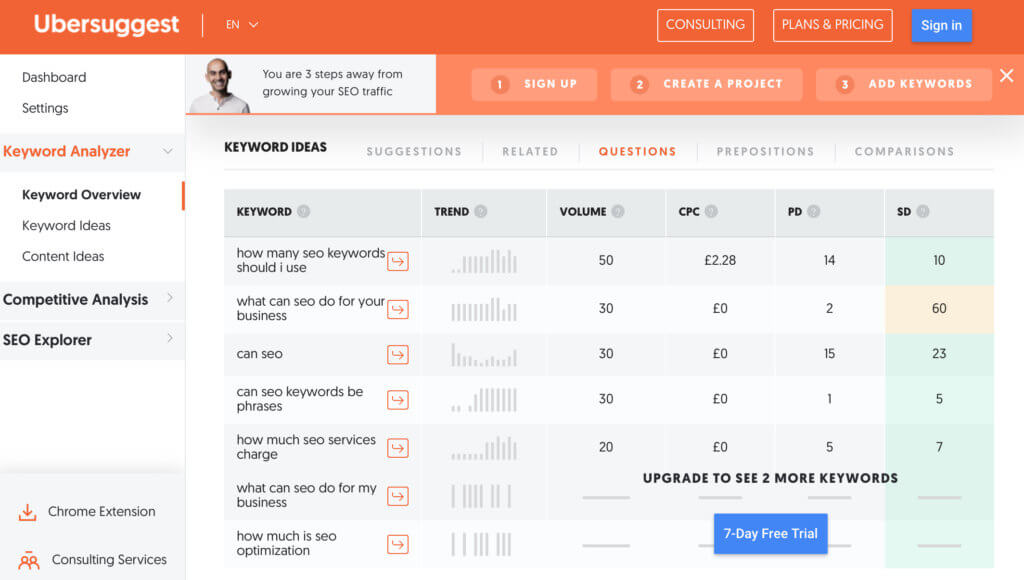Image resolution: width=1024 pixels, height=580 pixels.
Task: Click step 3 Add Keywords button
Action: click(904, 84)
